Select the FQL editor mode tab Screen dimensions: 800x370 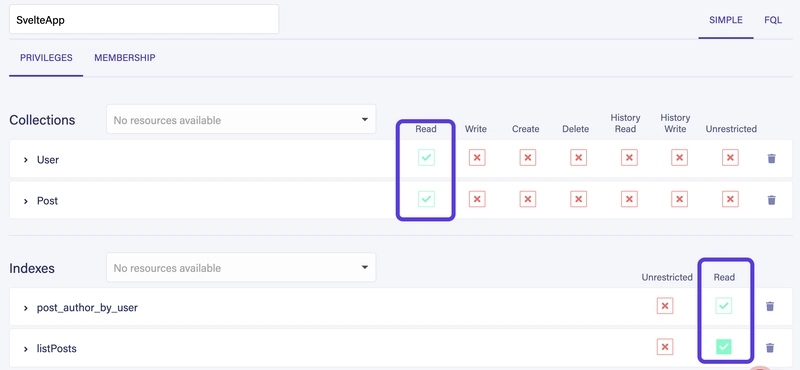[773, 20]
